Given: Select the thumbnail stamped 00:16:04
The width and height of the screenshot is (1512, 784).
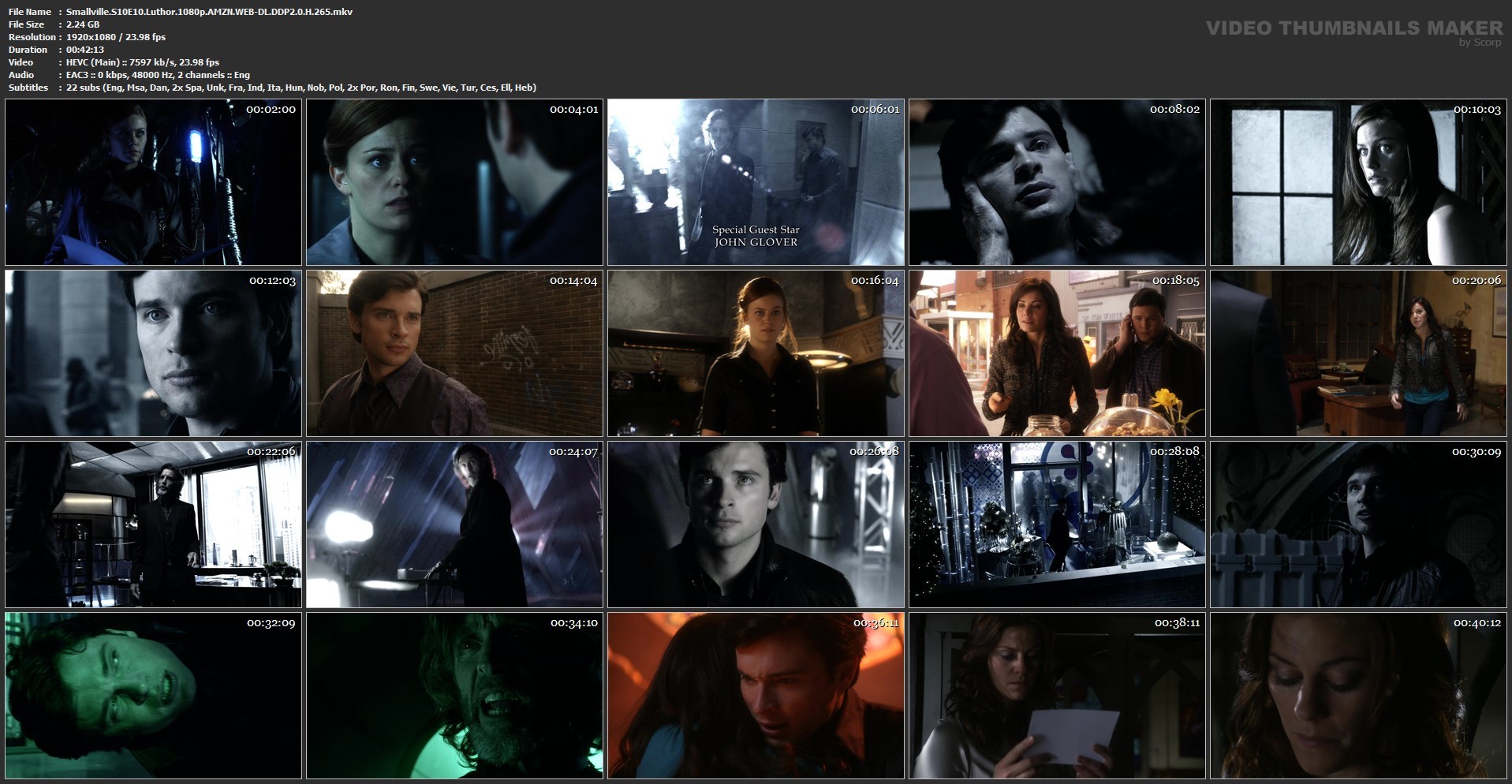Looking at the screenshot, I should (756, 353).
